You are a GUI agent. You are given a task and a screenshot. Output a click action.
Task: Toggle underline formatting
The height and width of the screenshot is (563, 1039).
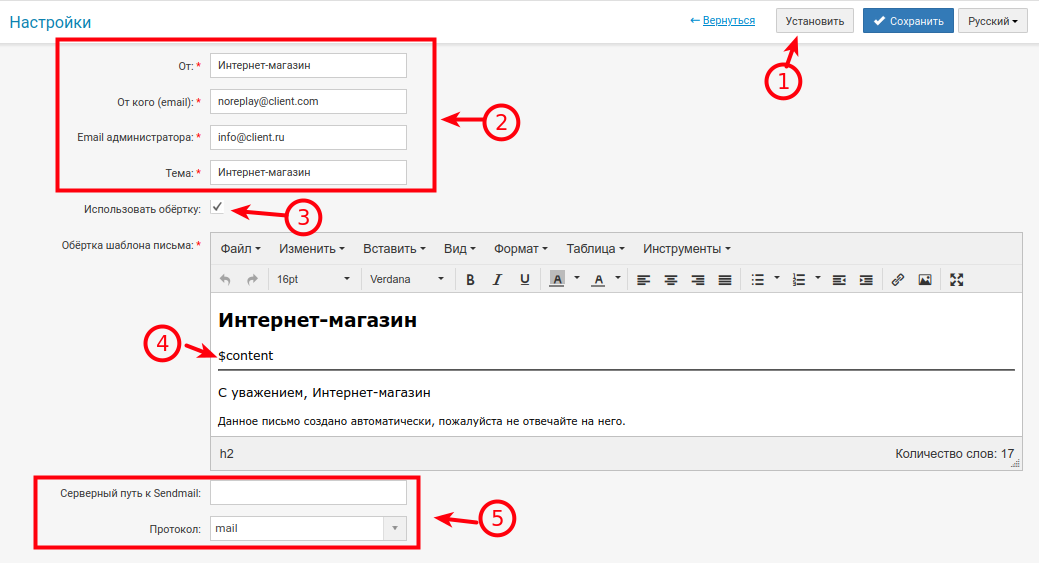[x=524, y=280]
